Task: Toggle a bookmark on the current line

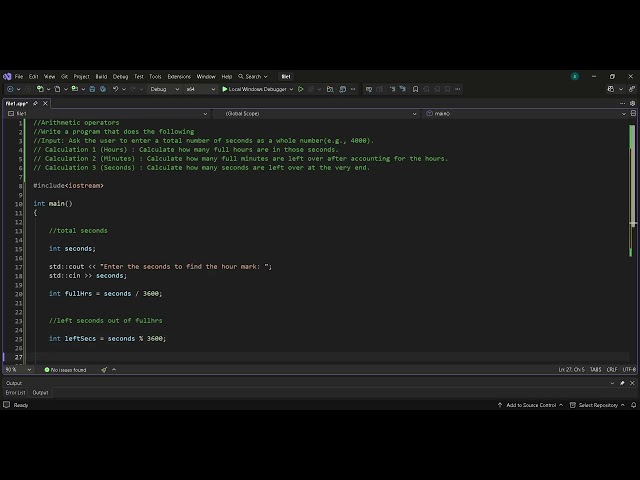Action: [x=416, y=89]
